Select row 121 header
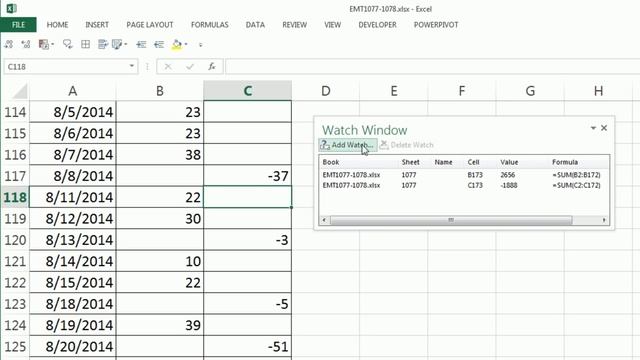640x360 pixels. pyautogui.click(x=15, y=261)
